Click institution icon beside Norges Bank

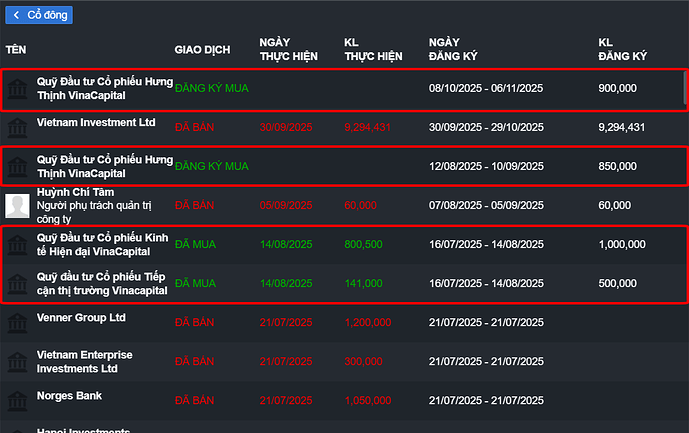[x=17, y=401]
